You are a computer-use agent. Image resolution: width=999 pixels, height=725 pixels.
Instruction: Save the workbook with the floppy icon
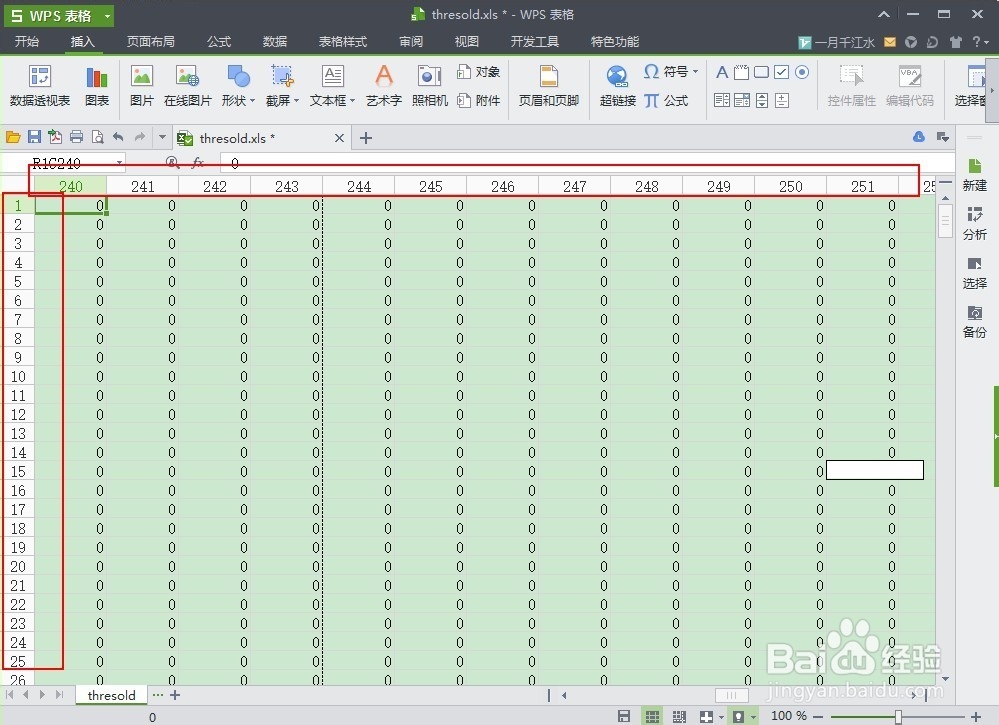(34, 137)
